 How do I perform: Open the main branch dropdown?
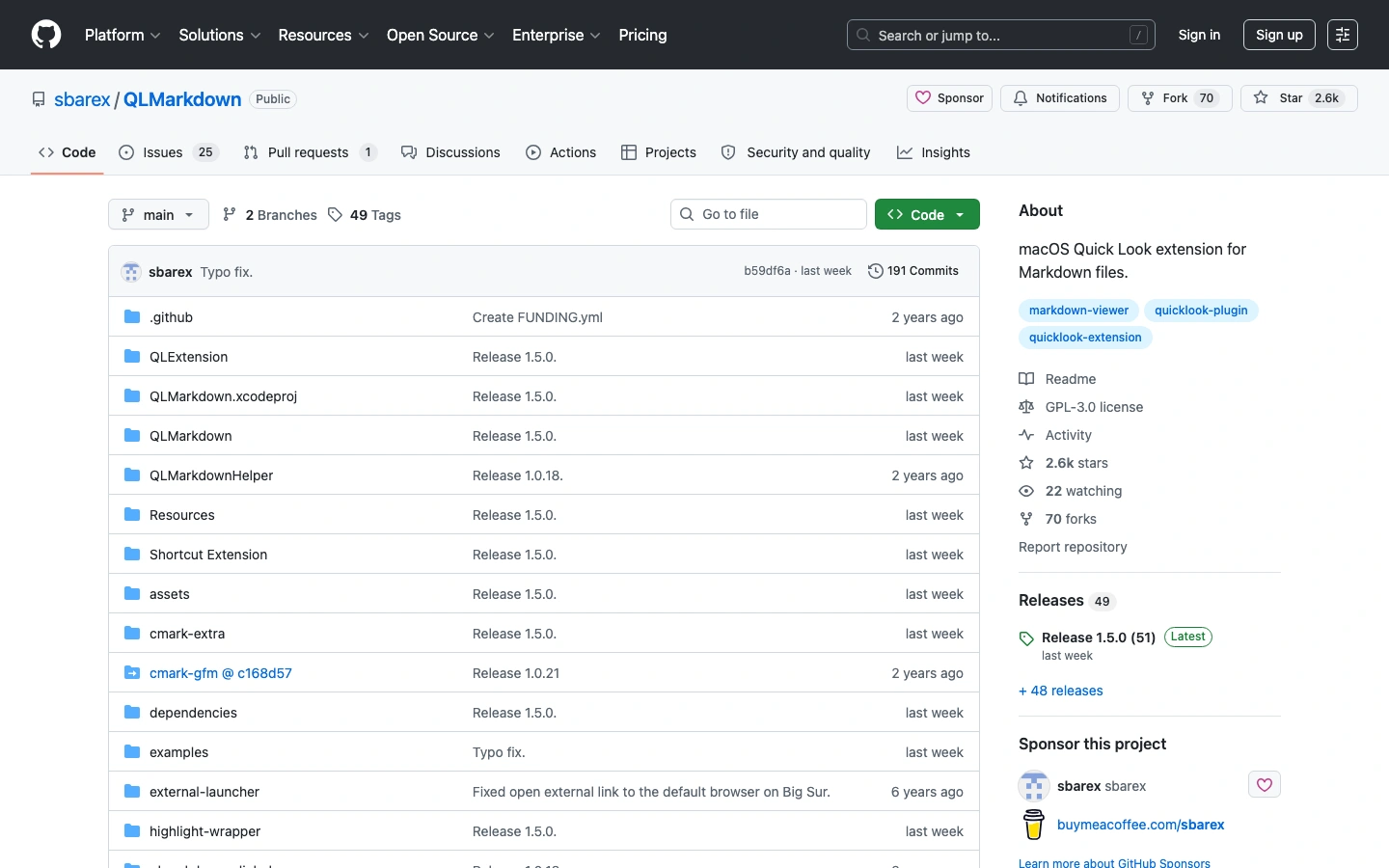pos(158,215)
